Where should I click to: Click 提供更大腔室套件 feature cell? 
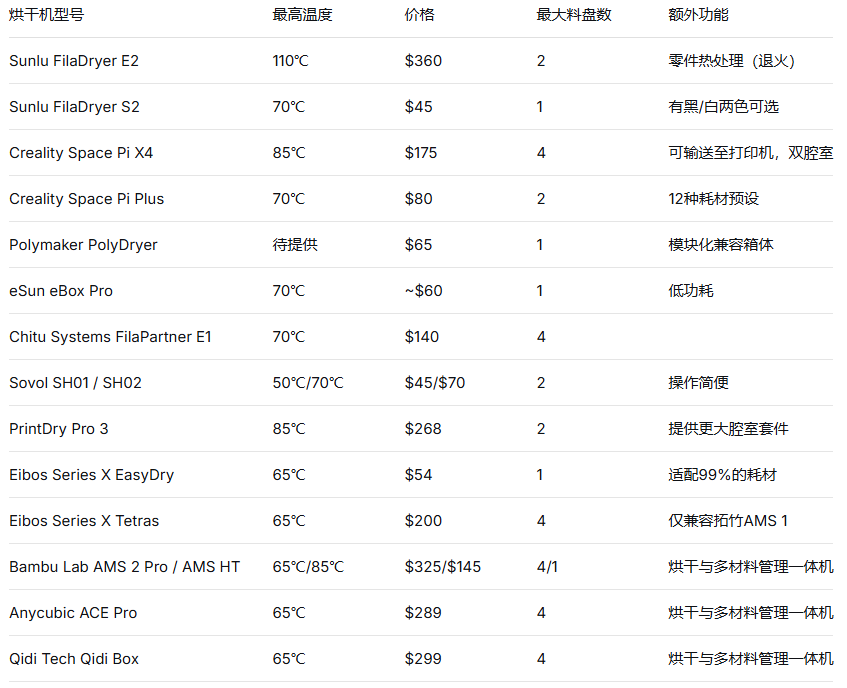728,429
